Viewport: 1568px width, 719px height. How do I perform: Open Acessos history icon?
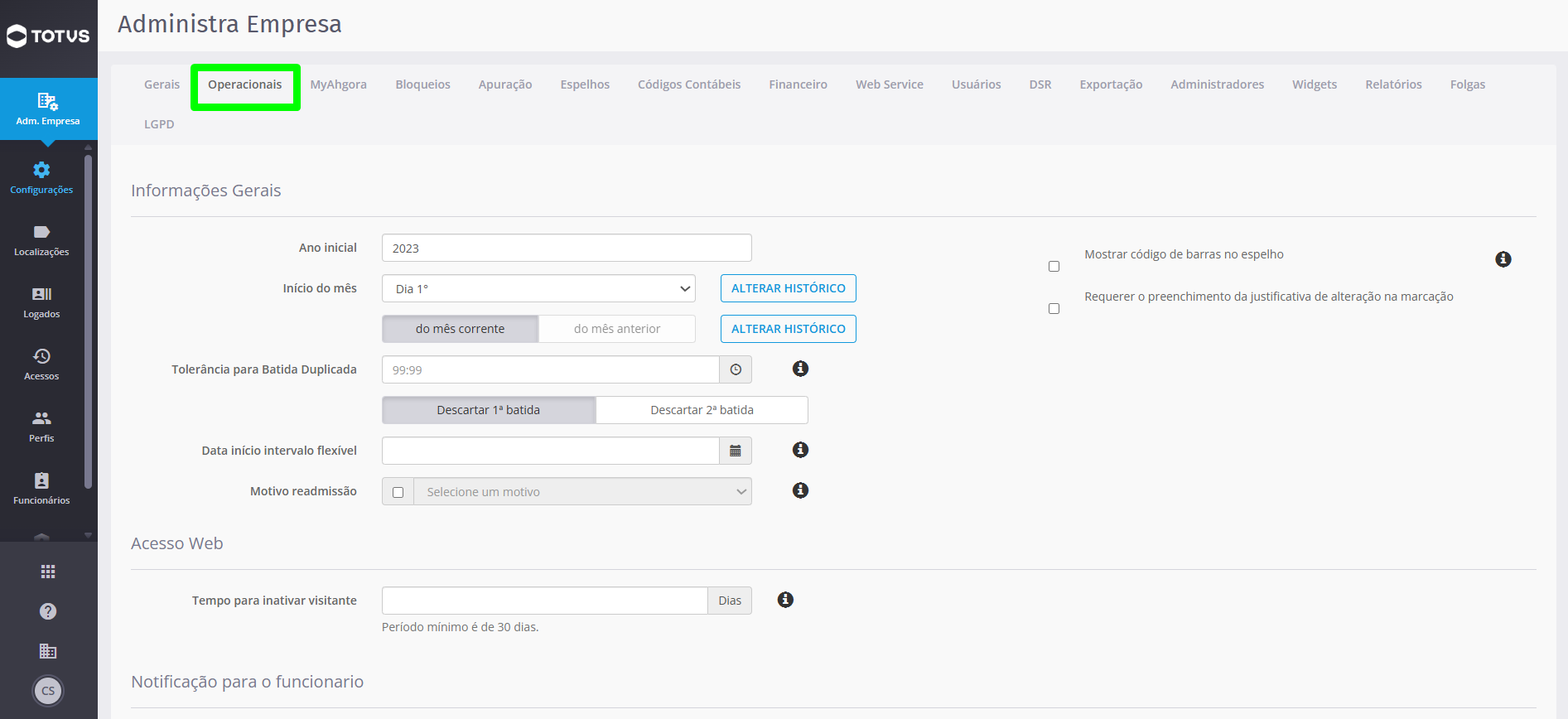(41, 356)
